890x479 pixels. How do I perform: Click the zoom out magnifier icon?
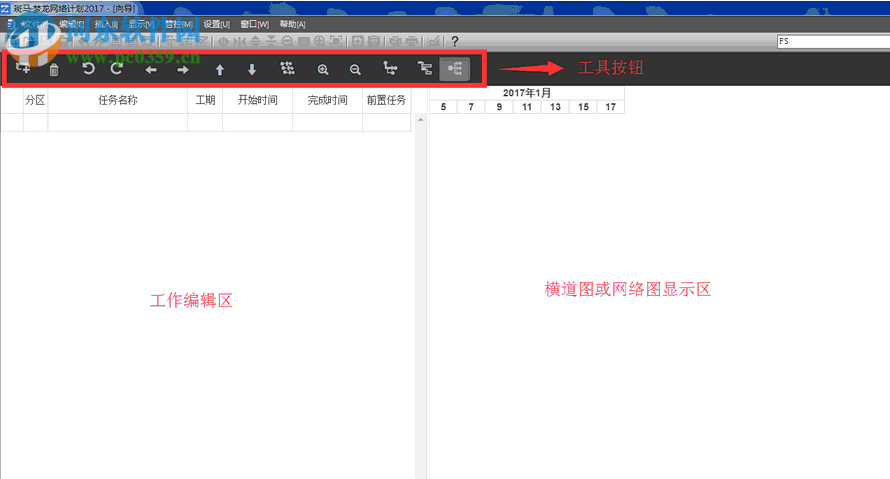(355, 69)
